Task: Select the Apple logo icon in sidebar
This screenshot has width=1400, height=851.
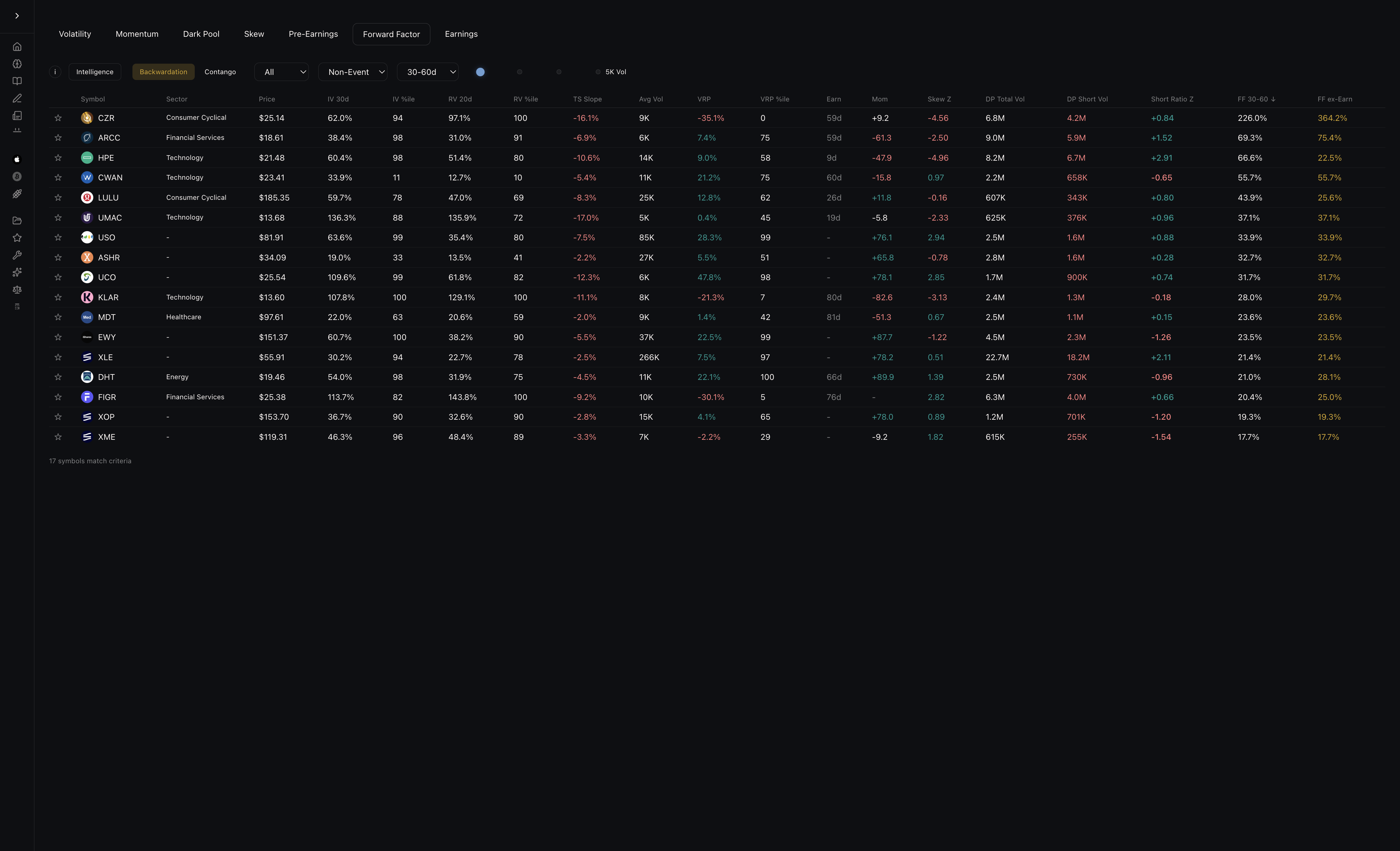Action: 17,160
